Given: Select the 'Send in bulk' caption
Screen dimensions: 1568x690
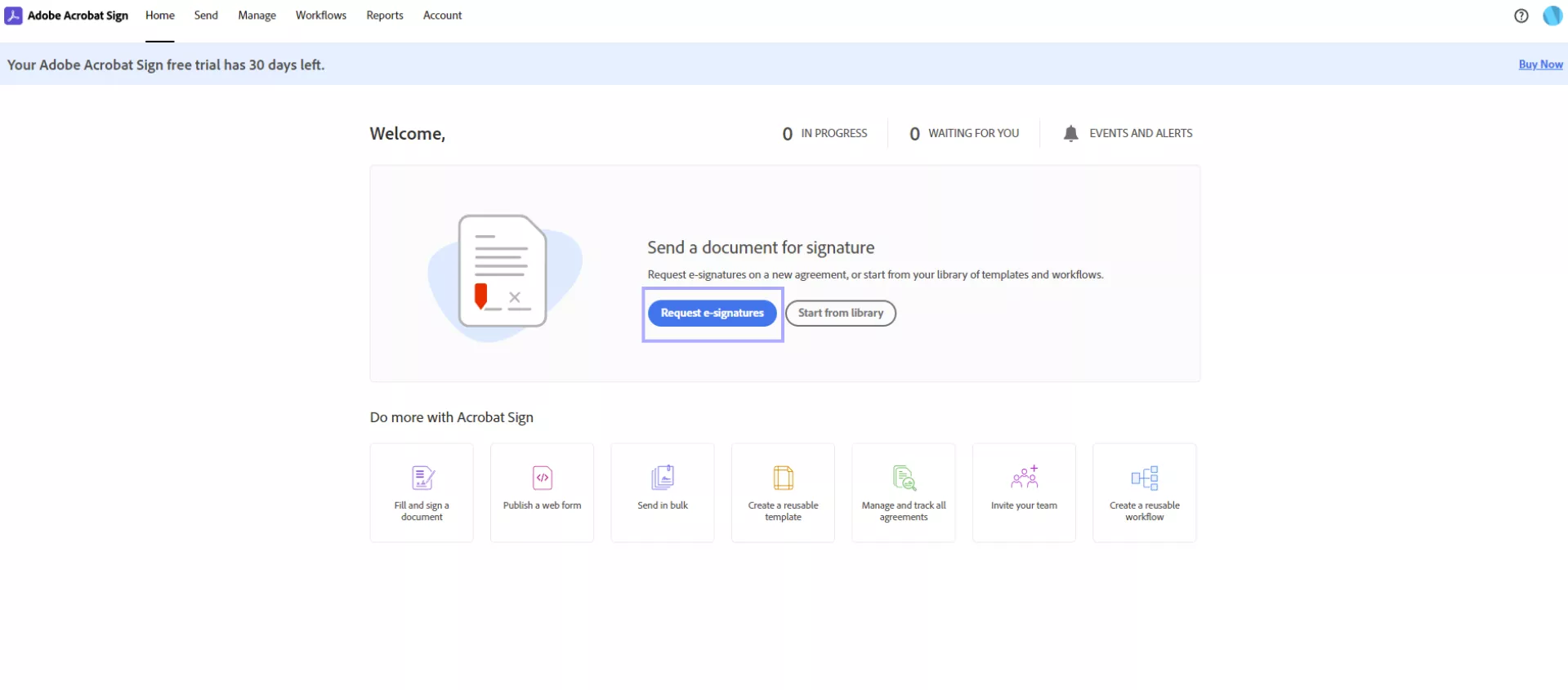Looking at the screenshot, I should [663, 505].
